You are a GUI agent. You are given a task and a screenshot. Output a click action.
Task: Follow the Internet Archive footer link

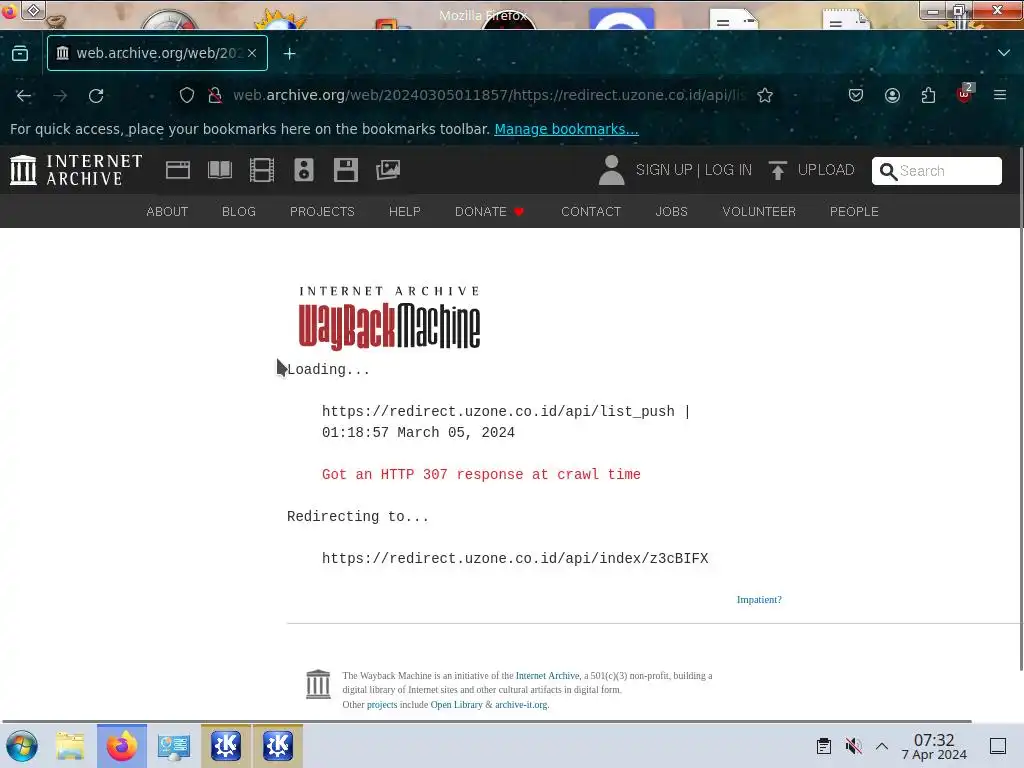coord(547,676)
